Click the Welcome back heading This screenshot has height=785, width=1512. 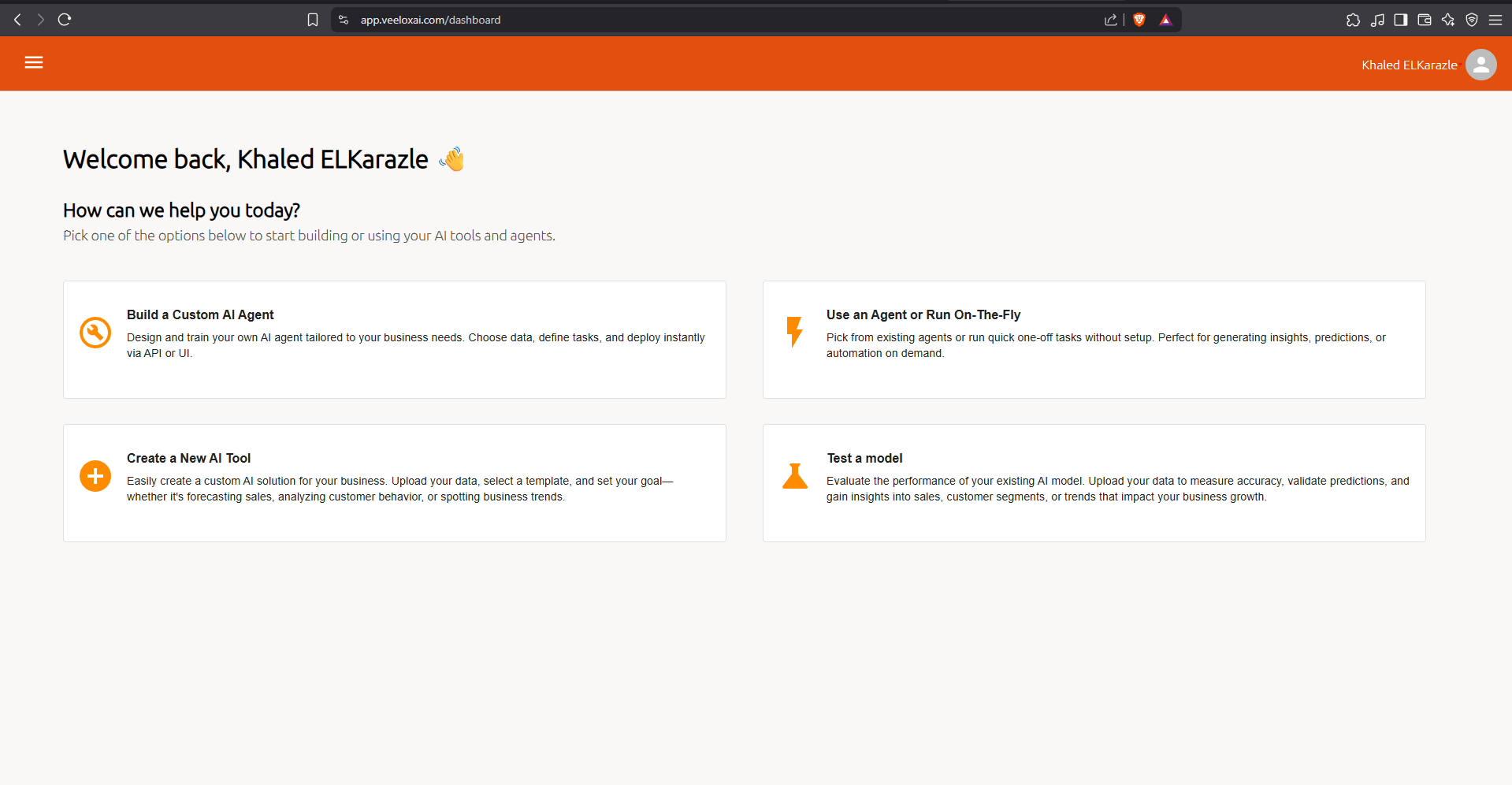[246, 159]
